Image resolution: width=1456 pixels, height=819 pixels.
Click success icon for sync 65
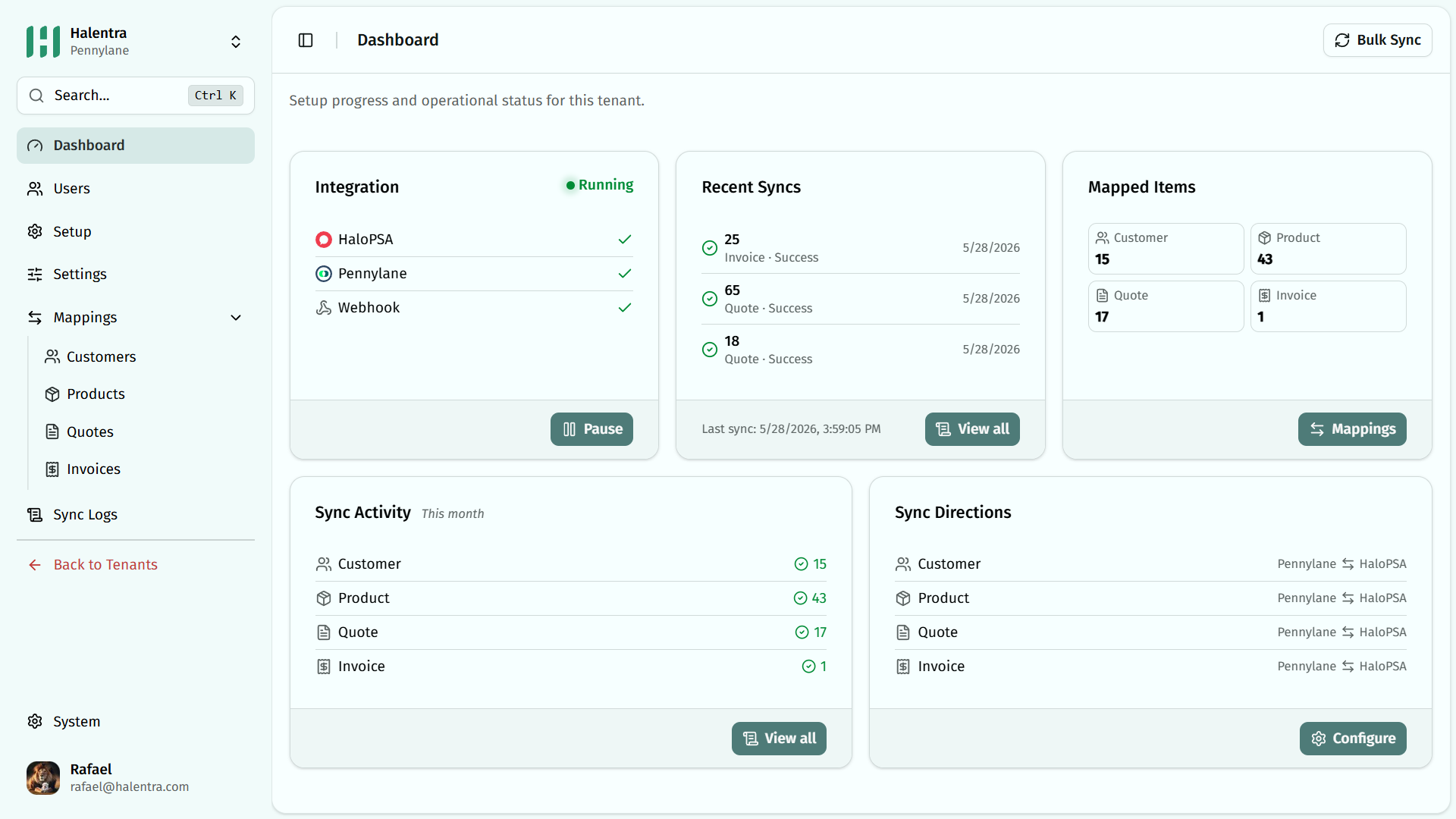pos(710,299)
